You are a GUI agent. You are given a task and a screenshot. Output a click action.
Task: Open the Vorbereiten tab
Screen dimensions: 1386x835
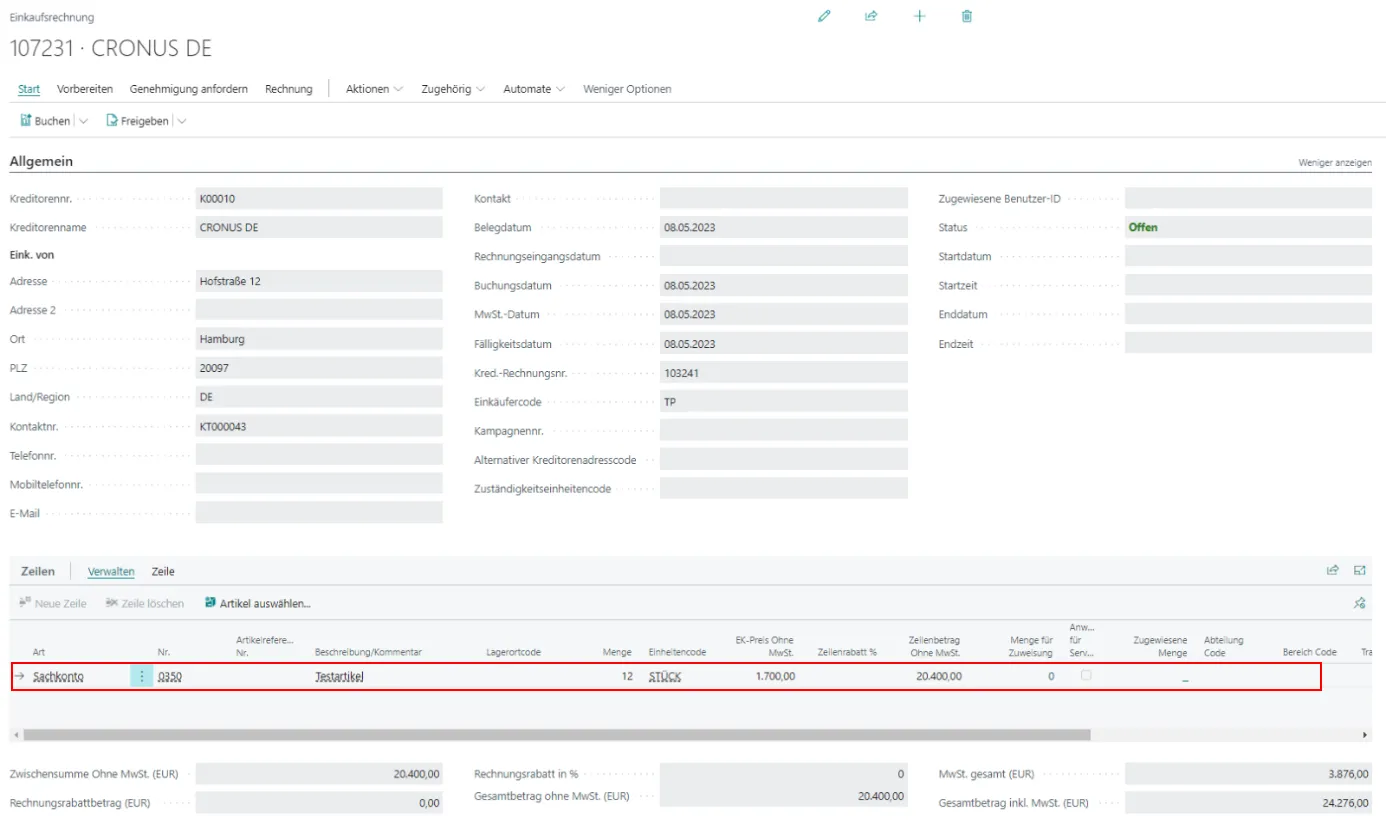click(x=85, y=89)
